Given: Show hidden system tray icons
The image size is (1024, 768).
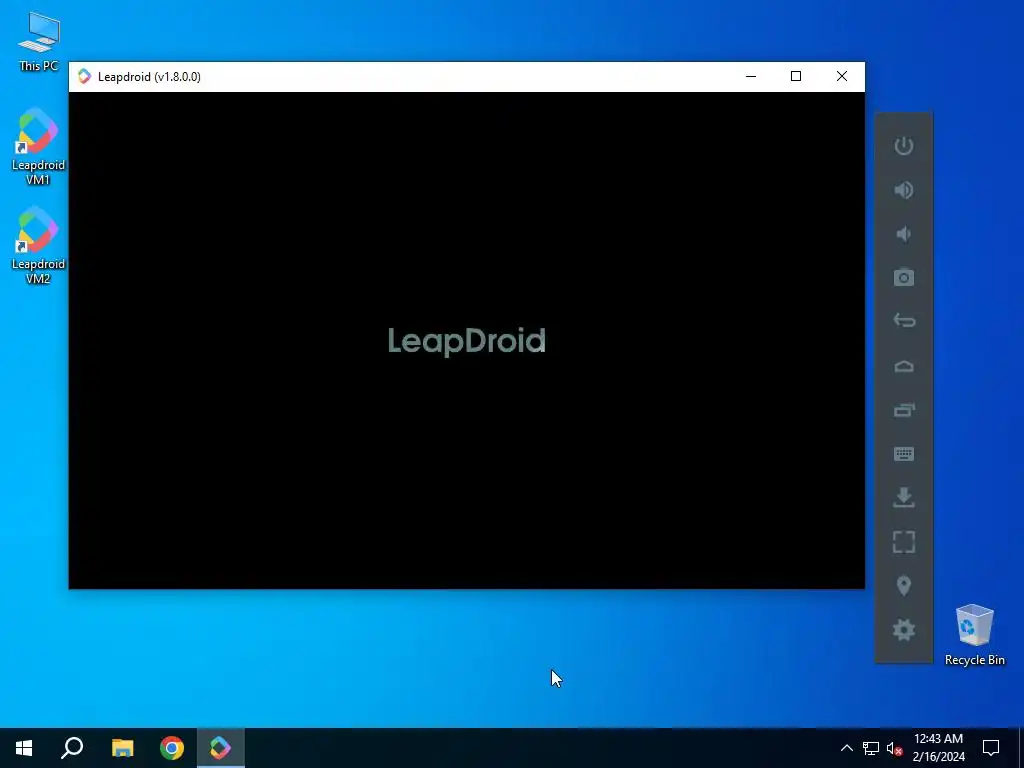Looking at the screenshot, I should coord(846,748).
